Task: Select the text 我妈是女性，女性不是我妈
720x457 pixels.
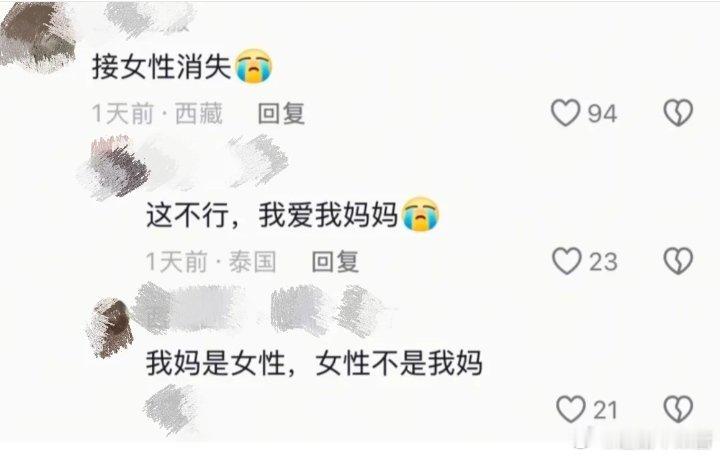Action: click(314, 363)
